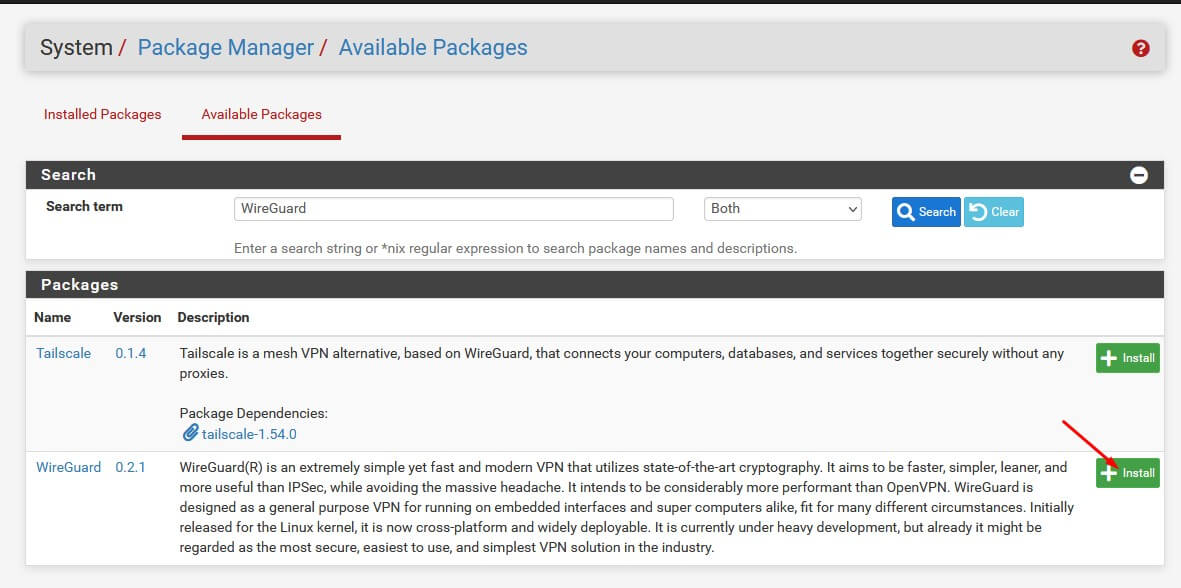Click the Package Manager breadcrumb link
This screenshot has width=1181, height=588.
225,47
